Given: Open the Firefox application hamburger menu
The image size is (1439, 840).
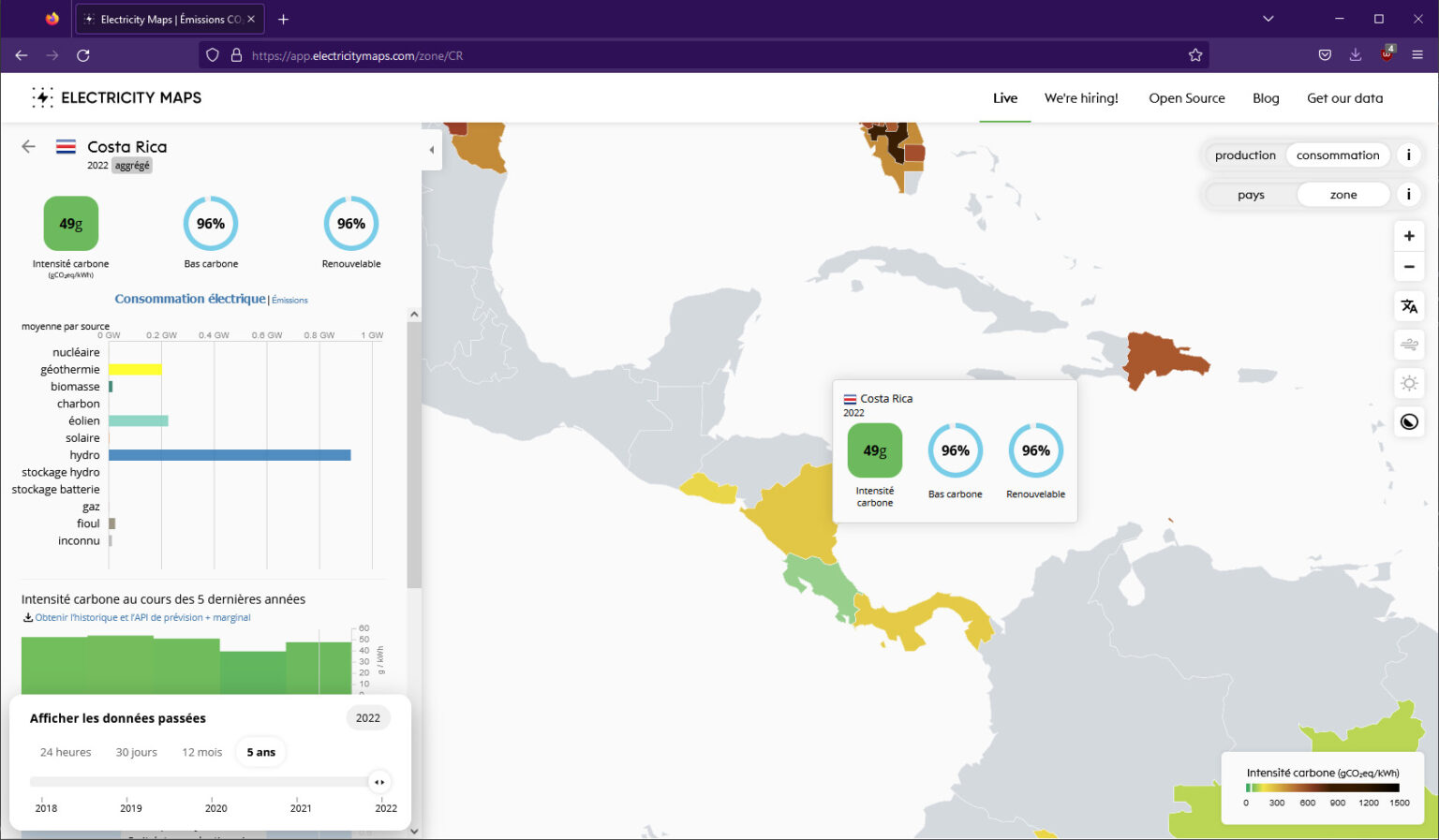Looking at the screenshot, I should pos(1417,55).
